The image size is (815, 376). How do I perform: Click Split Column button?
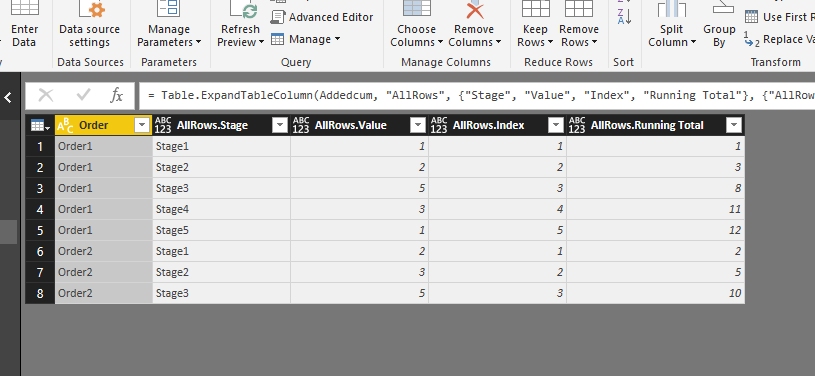click(x=672, y=25)
